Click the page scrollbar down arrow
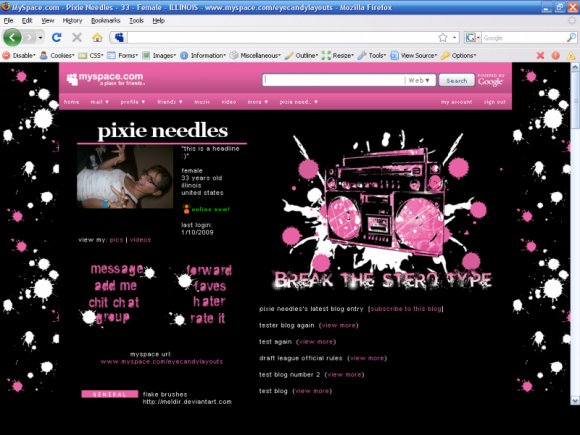 575,400
